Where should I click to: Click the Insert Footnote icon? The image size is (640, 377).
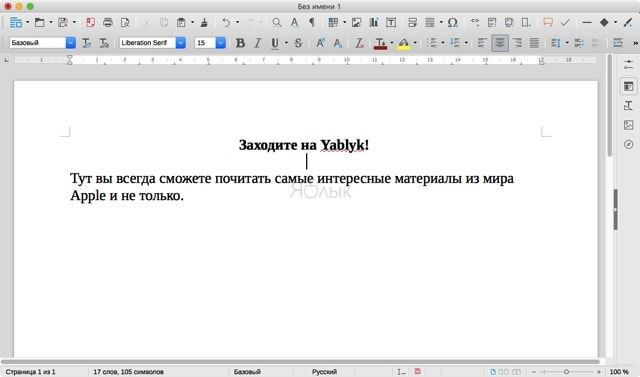492,22
